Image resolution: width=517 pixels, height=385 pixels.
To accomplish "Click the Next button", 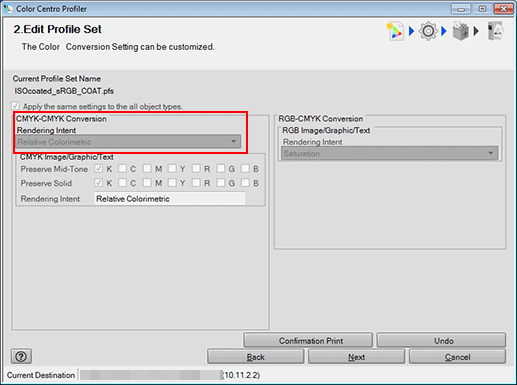I will tap(356, 357).
